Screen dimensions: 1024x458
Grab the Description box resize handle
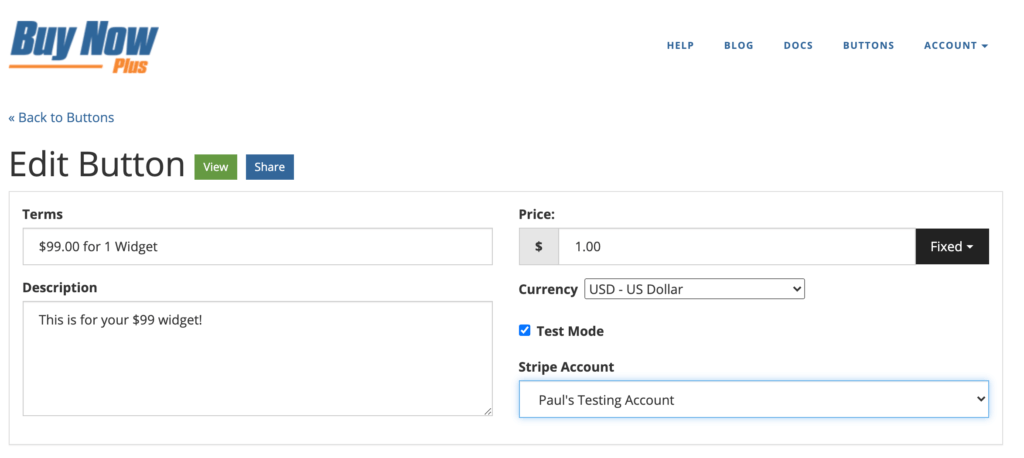pos(488,410)
